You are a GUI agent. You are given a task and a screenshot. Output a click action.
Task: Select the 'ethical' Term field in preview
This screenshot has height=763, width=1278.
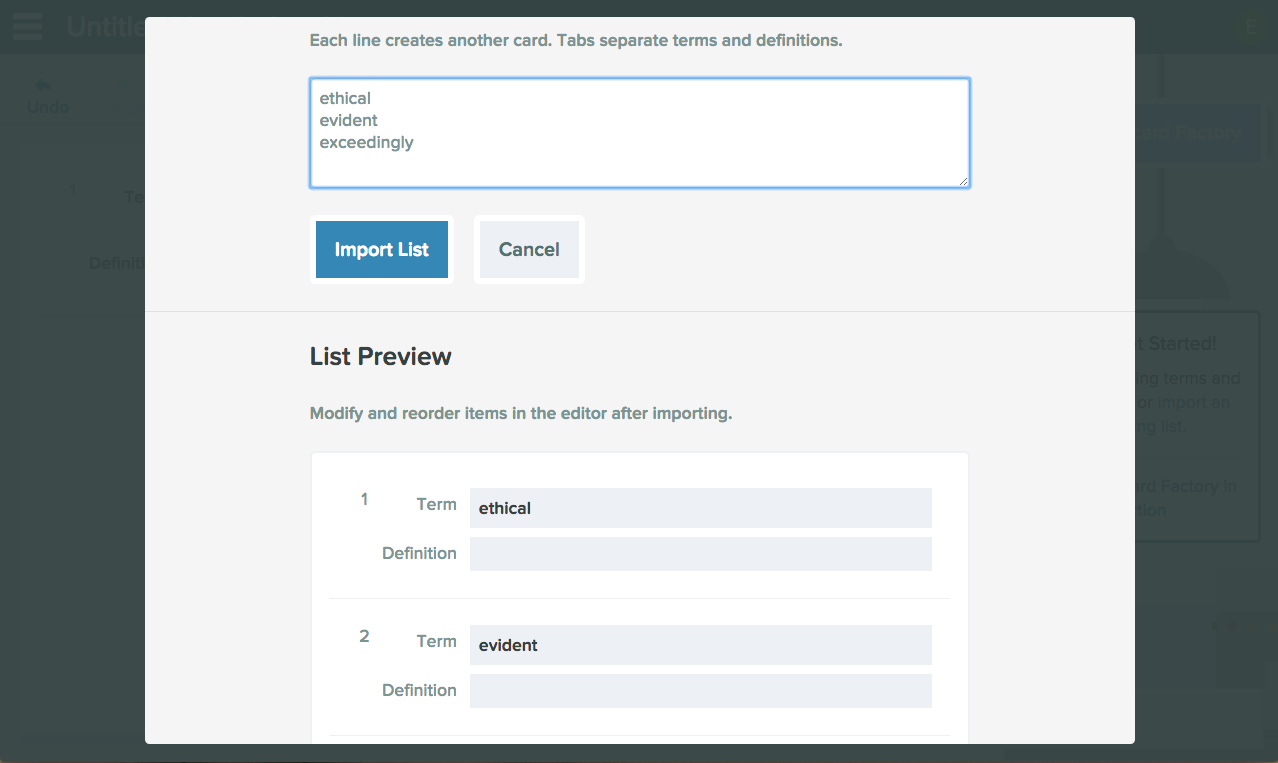pyautogui.click(x=700, y=507)
